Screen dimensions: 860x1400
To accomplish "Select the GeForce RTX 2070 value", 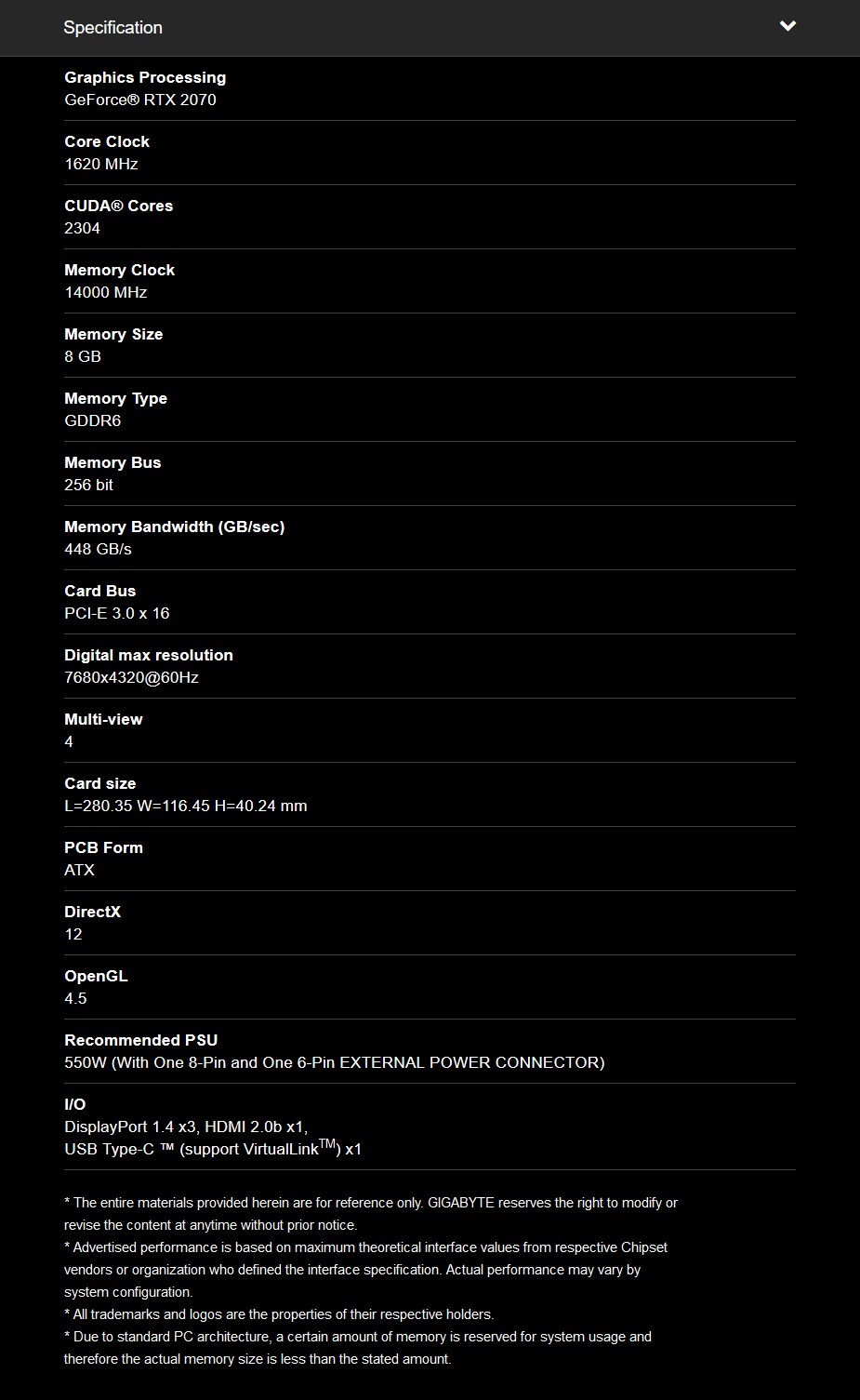I will click(140, 100).
